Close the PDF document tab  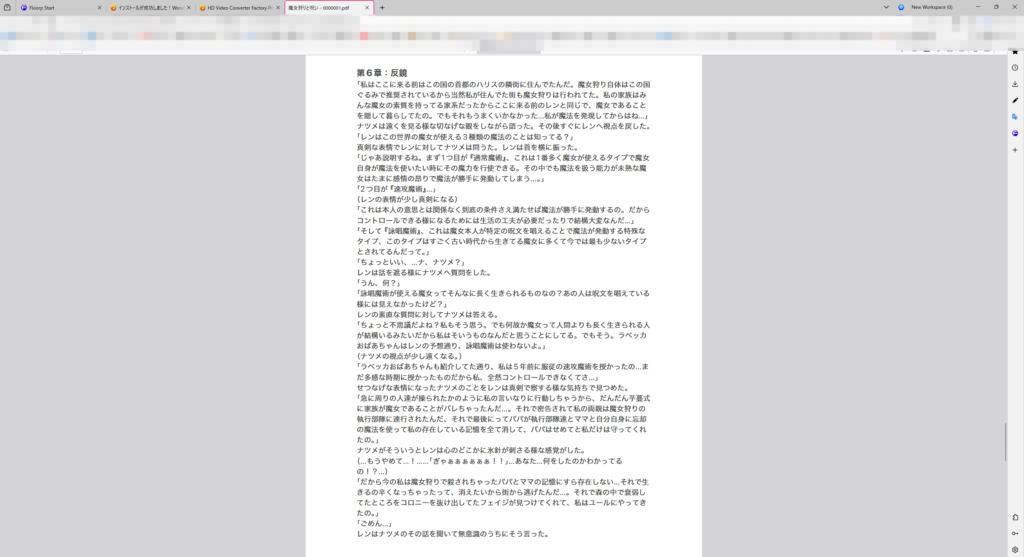pyautogui.click(x=367, y=8)
